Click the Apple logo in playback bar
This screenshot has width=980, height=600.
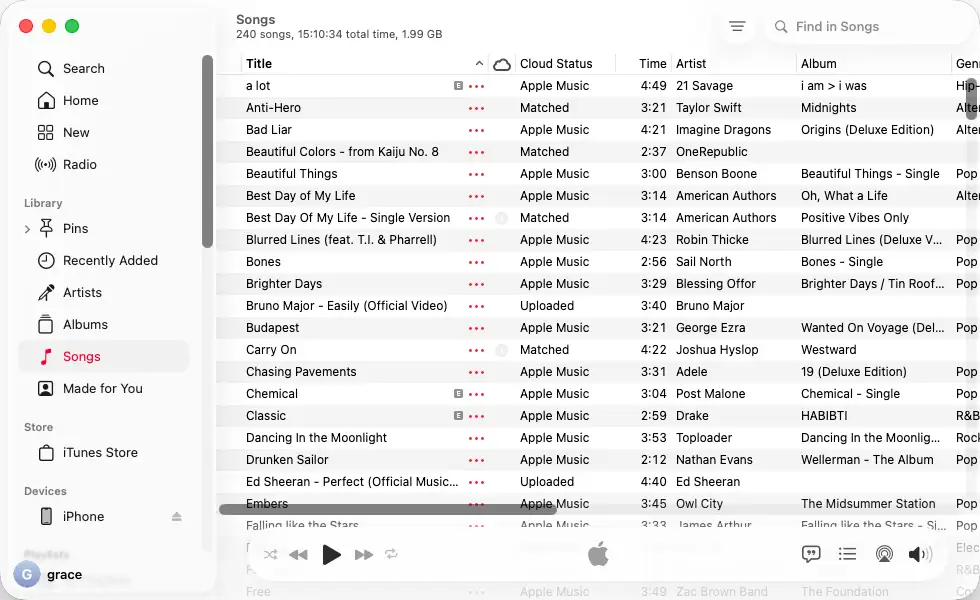[598, 554]
